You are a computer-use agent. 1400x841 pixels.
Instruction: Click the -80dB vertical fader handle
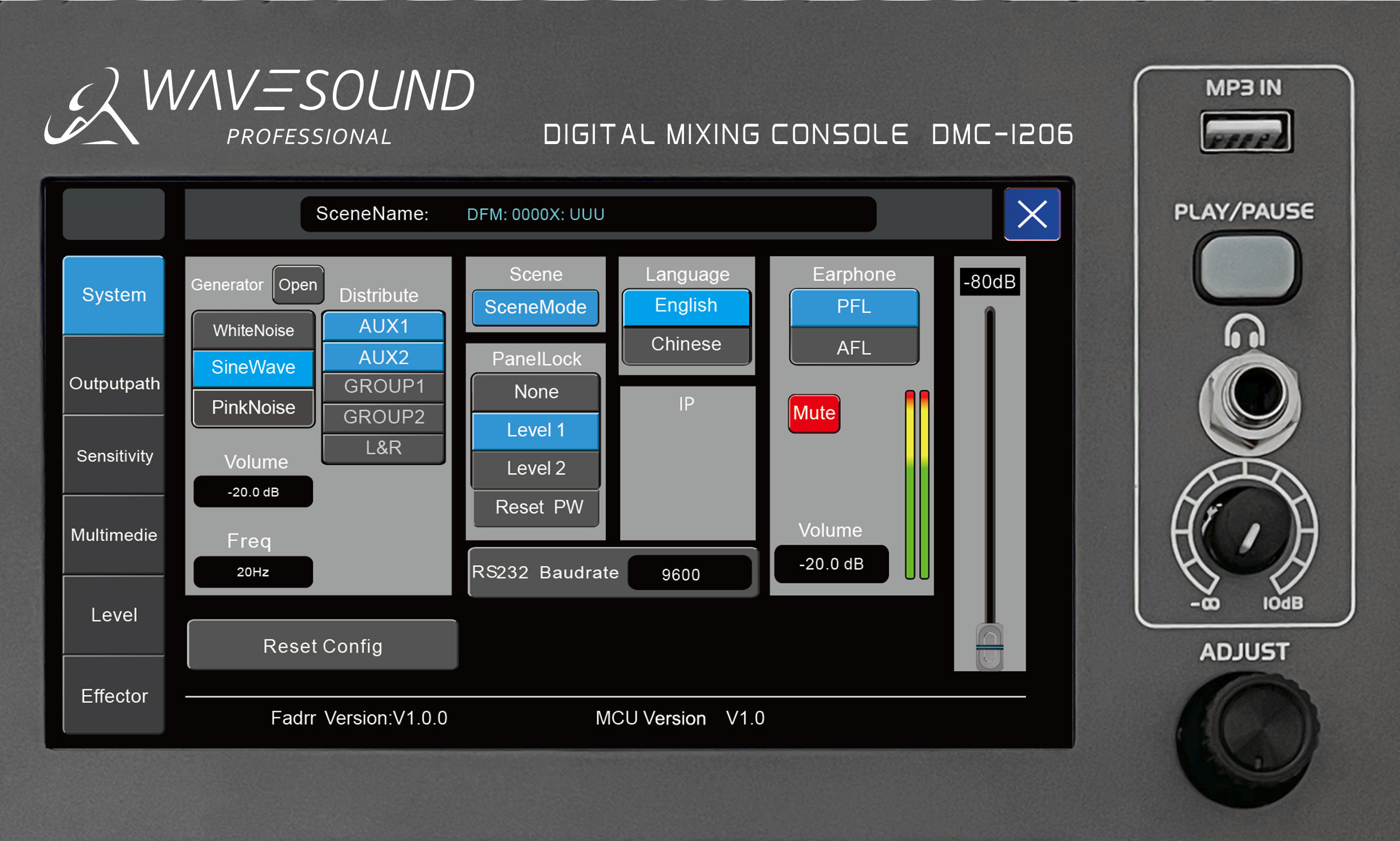(x=989, y=646)
